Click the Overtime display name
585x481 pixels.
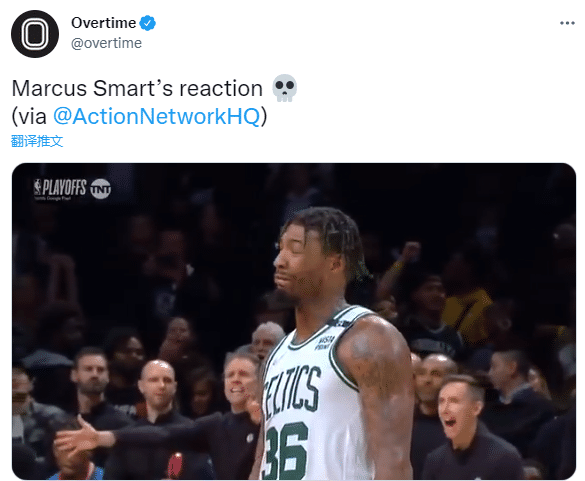[103, 23]
